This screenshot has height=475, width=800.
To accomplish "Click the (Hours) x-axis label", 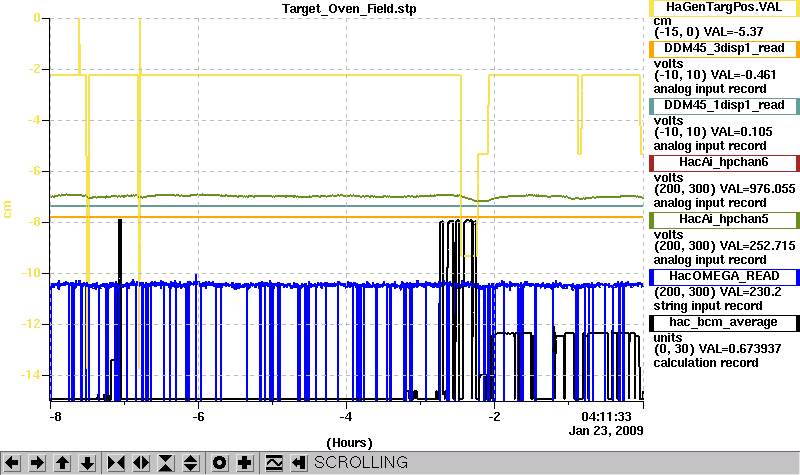I will 349,443.
